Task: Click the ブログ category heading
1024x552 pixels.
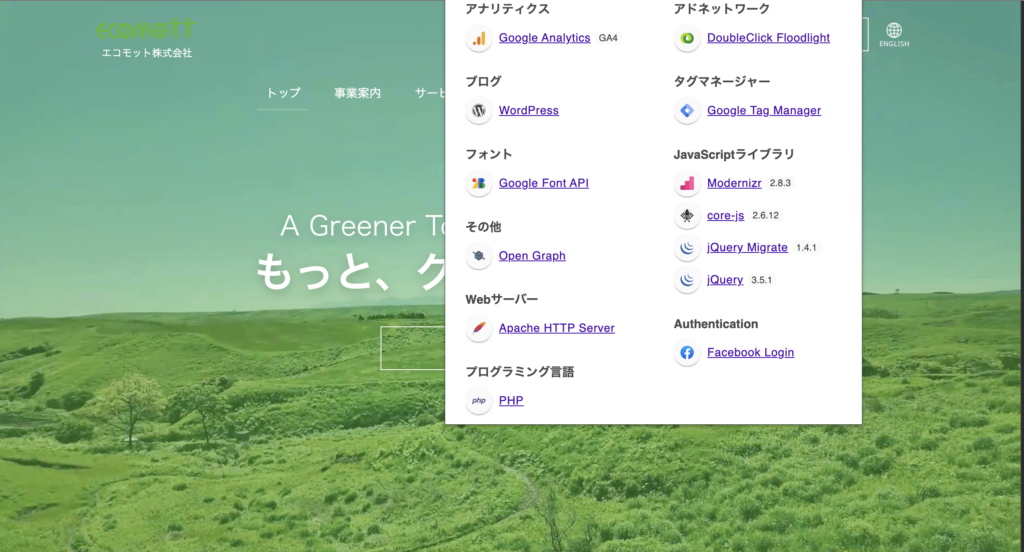Action: pos(483,82)
